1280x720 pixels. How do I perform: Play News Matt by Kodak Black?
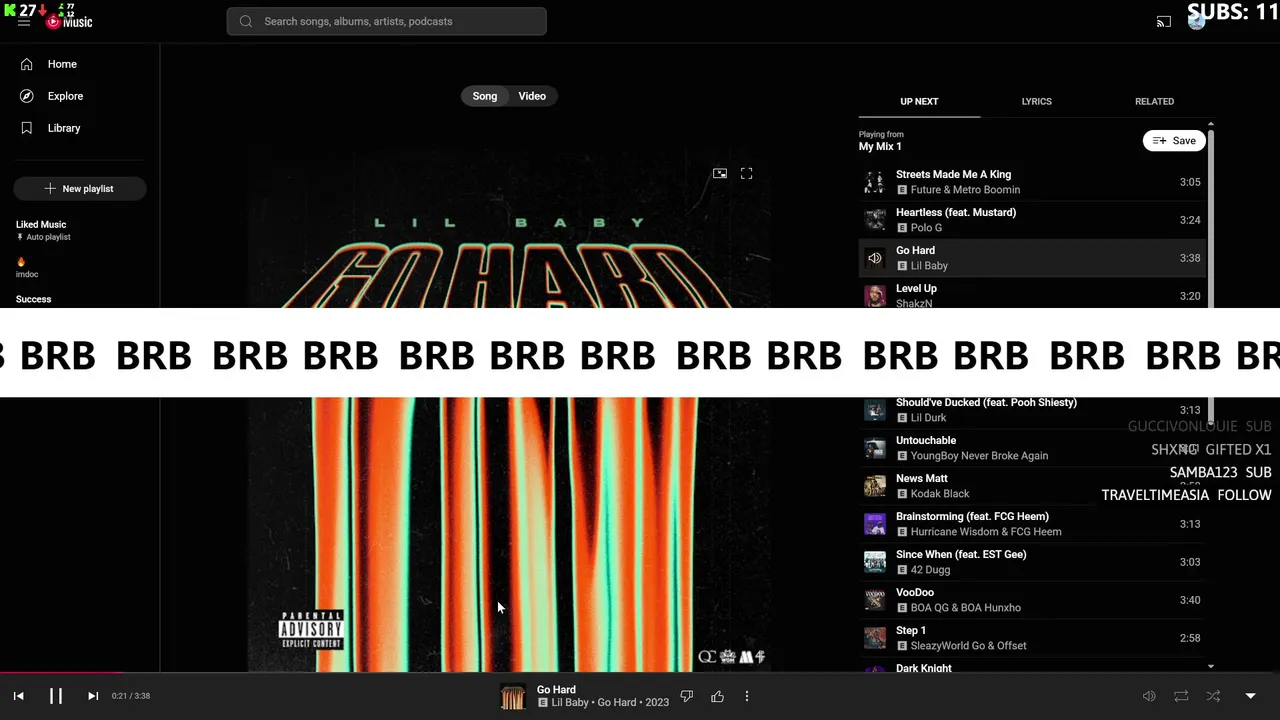pyautogui.click(x=1030, y=486)
